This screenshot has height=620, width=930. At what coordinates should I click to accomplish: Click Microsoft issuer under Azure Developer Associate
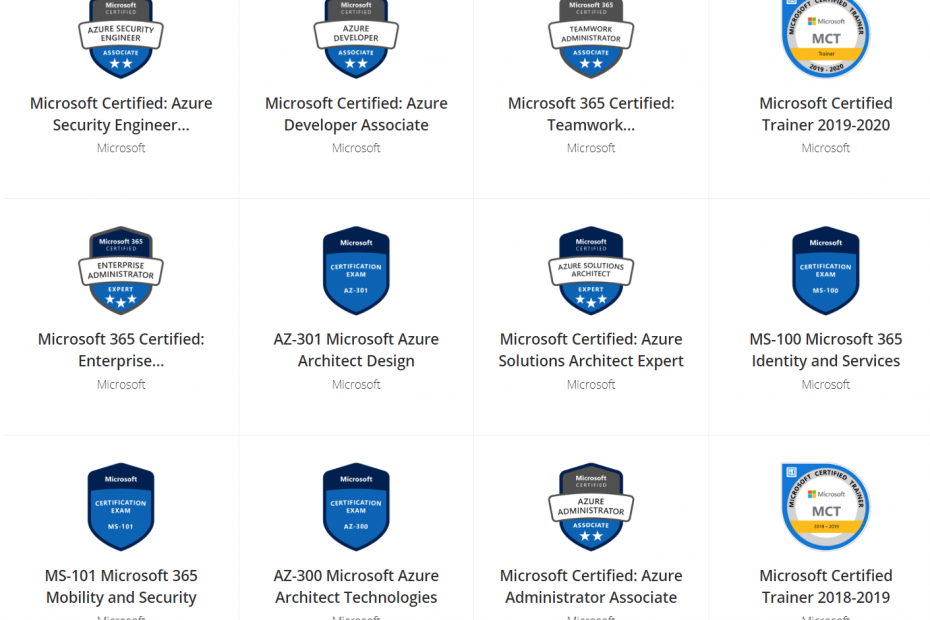tap(356, 148)
